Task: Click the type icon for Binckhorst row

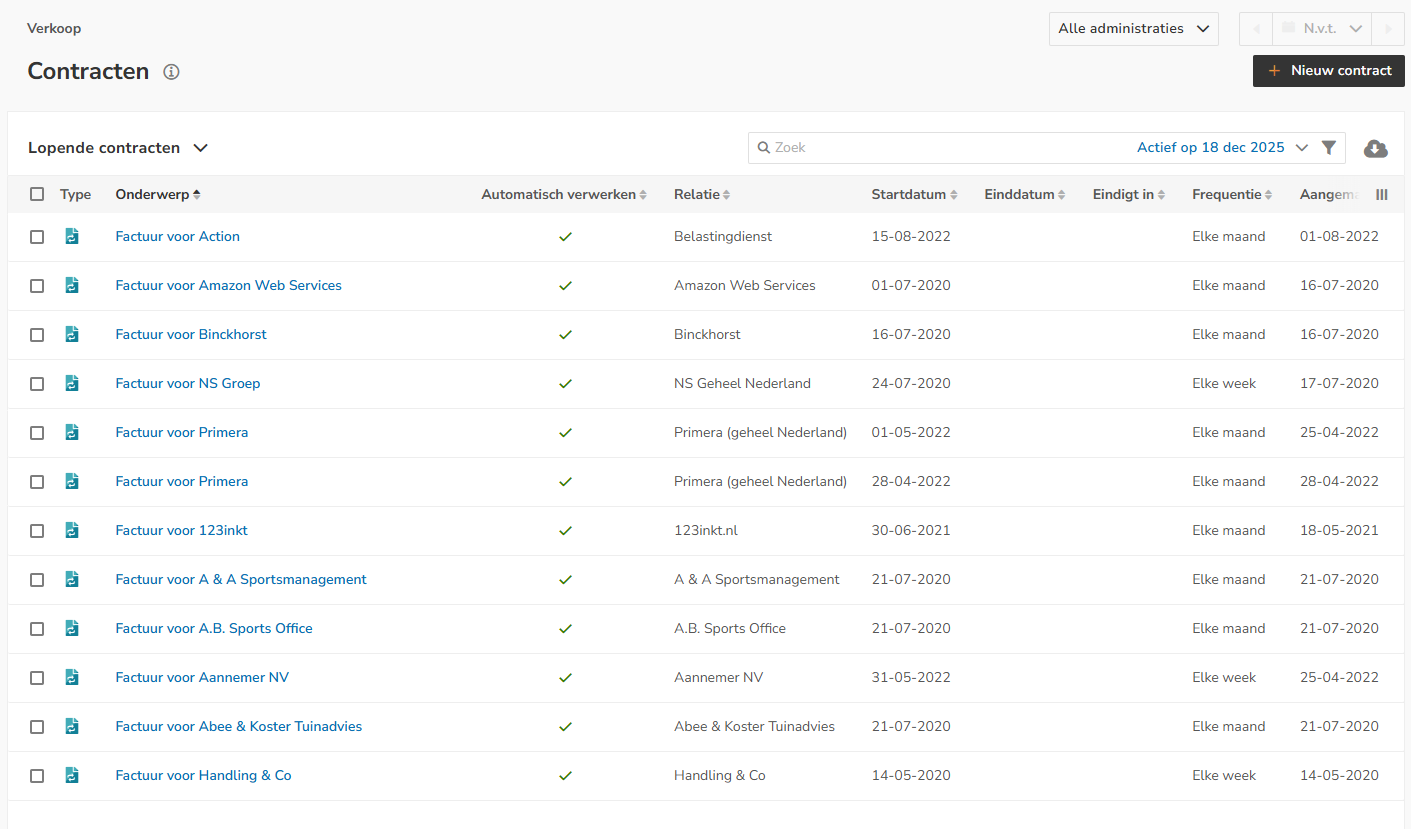Action: [72, 335]
